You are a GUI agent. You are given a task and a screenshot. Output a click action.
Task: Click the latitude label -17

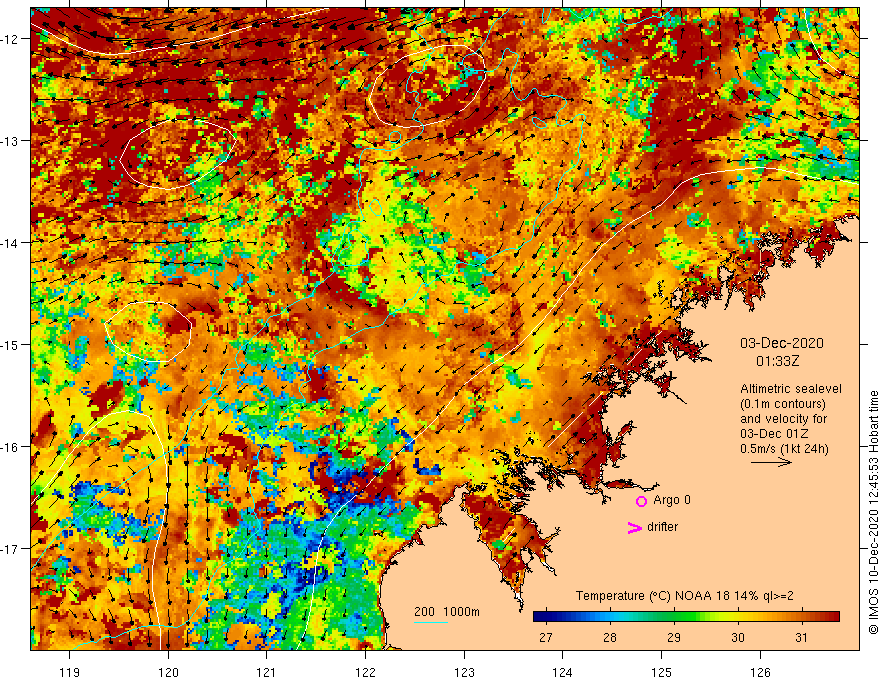pos(11,549)
